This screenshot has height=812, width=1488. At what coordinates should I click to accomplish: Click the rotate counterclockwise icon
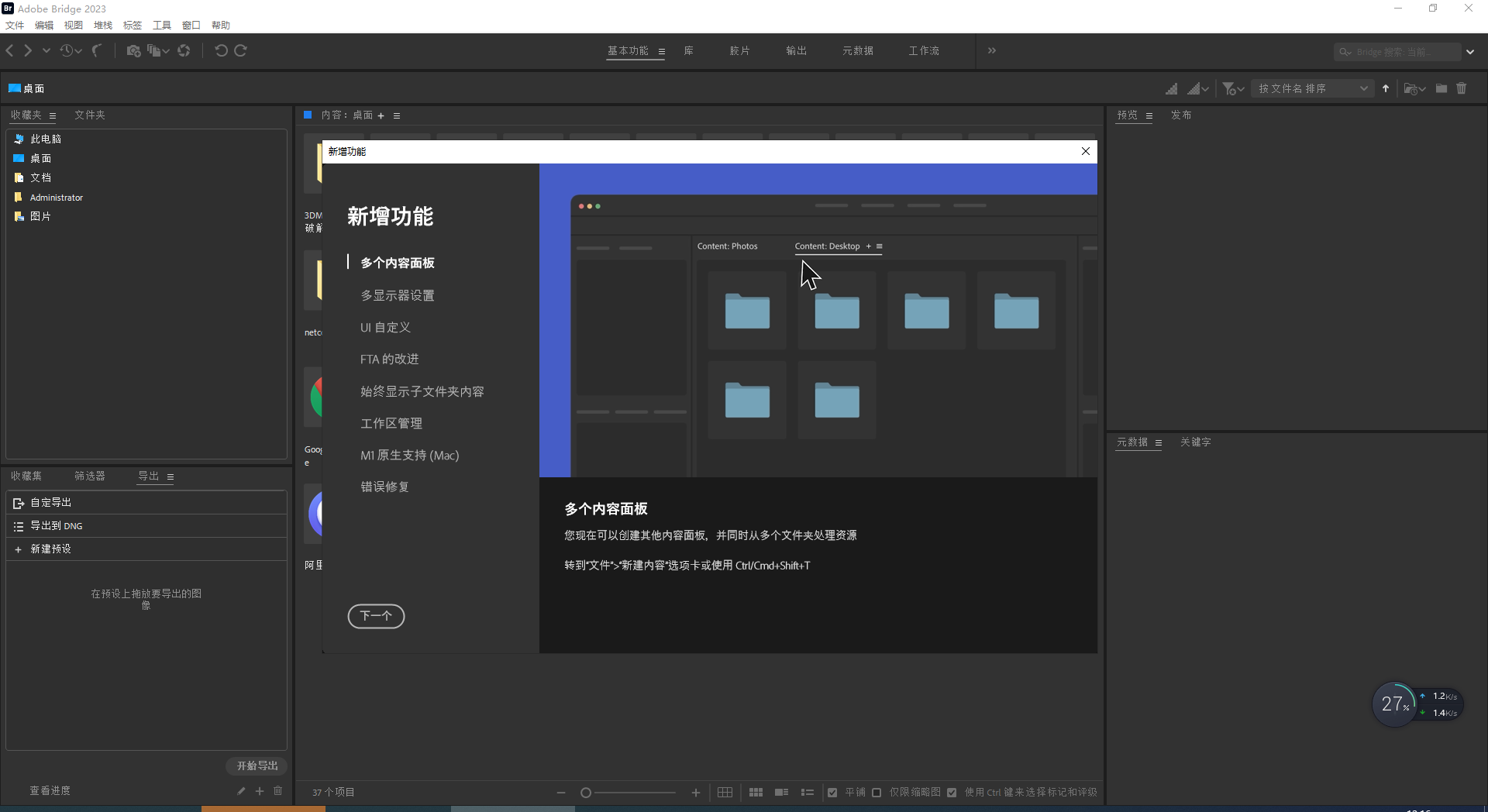222,50
